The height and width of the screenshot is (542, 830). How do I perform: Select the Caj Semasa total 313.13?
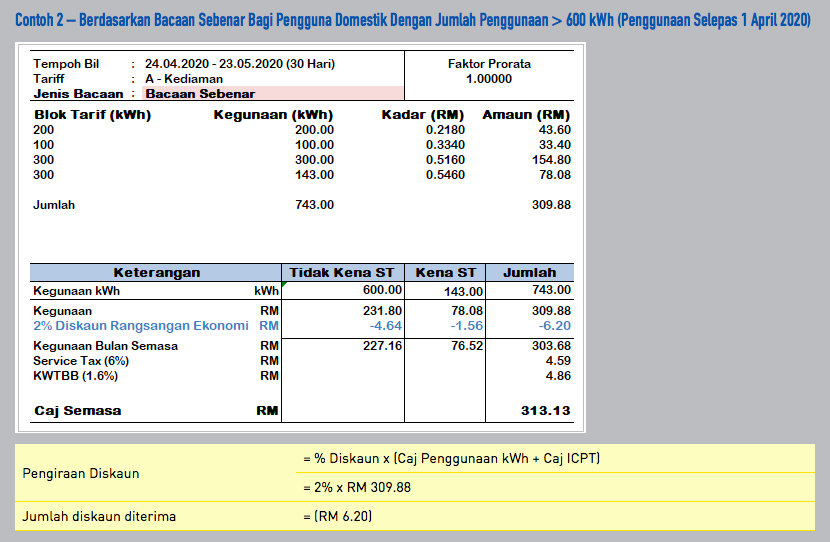pyautogui.click(x=546, y=411)
